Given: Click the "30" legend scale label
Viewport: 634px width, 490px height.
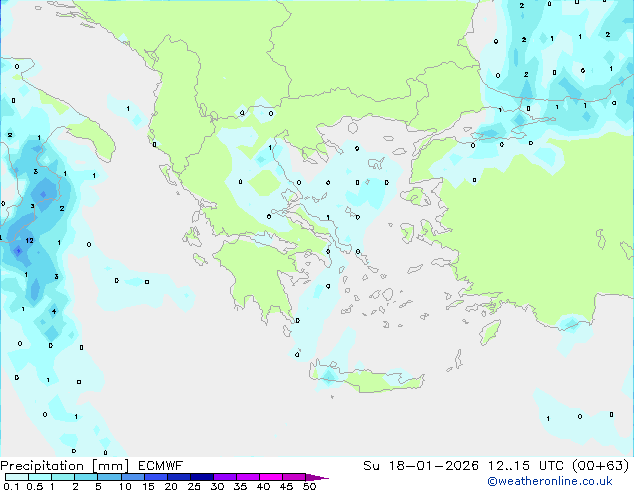Looking at the screenshot, I should tap(217, 486).
